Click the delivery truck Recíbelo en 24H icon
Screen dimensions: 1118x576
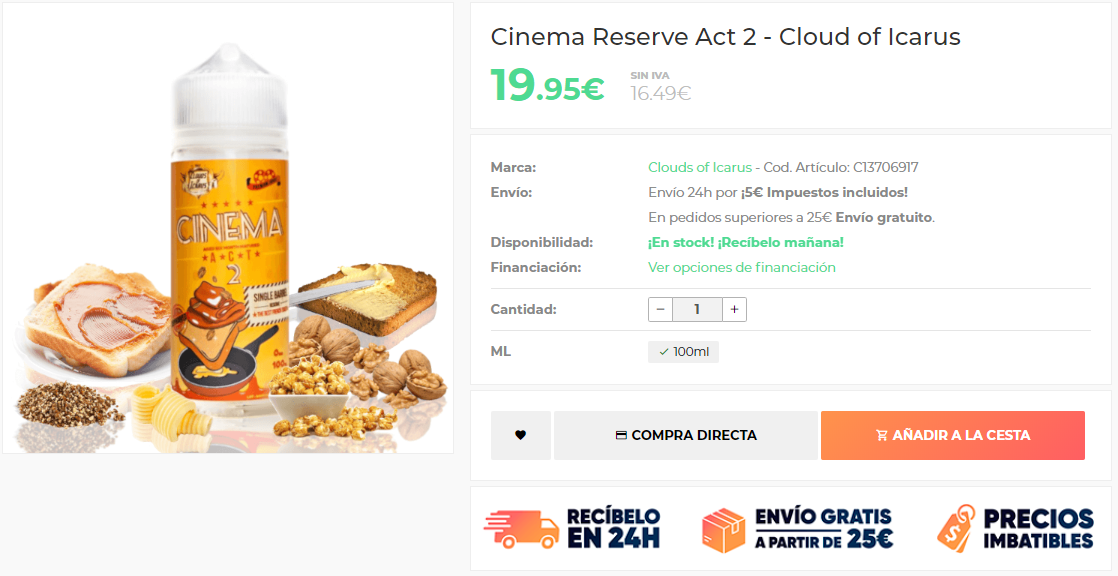coord(521,529)
